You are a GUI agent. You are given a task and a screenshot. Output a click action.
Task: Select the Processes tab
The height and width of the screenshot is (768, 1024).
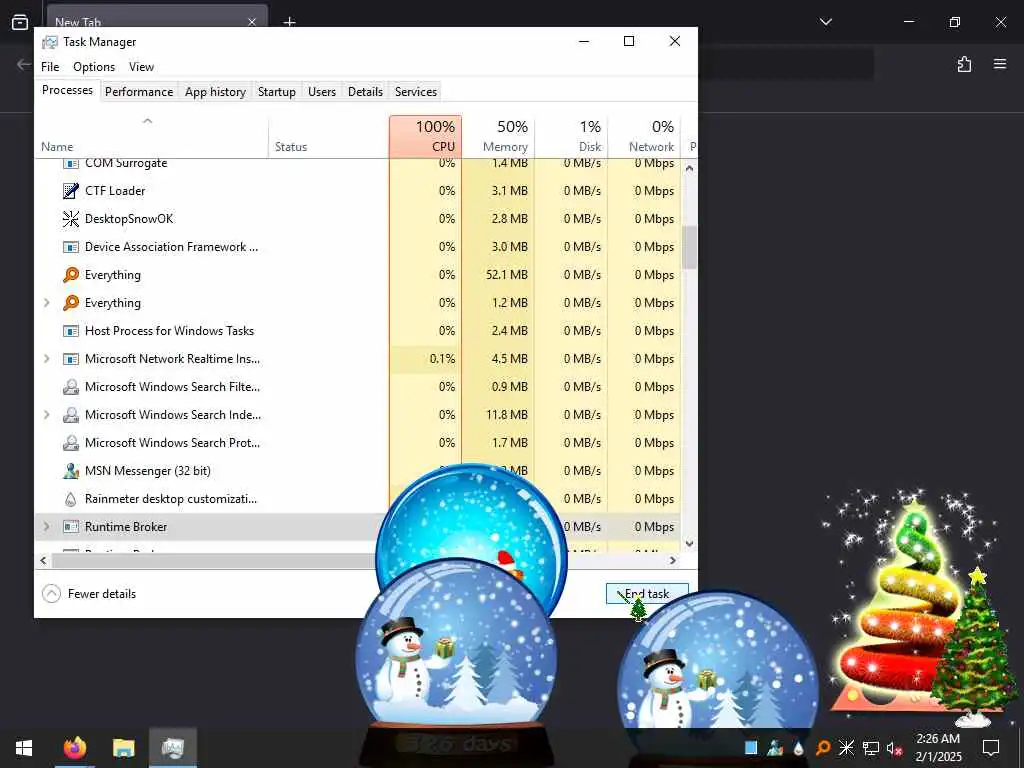tap(67, 90)
